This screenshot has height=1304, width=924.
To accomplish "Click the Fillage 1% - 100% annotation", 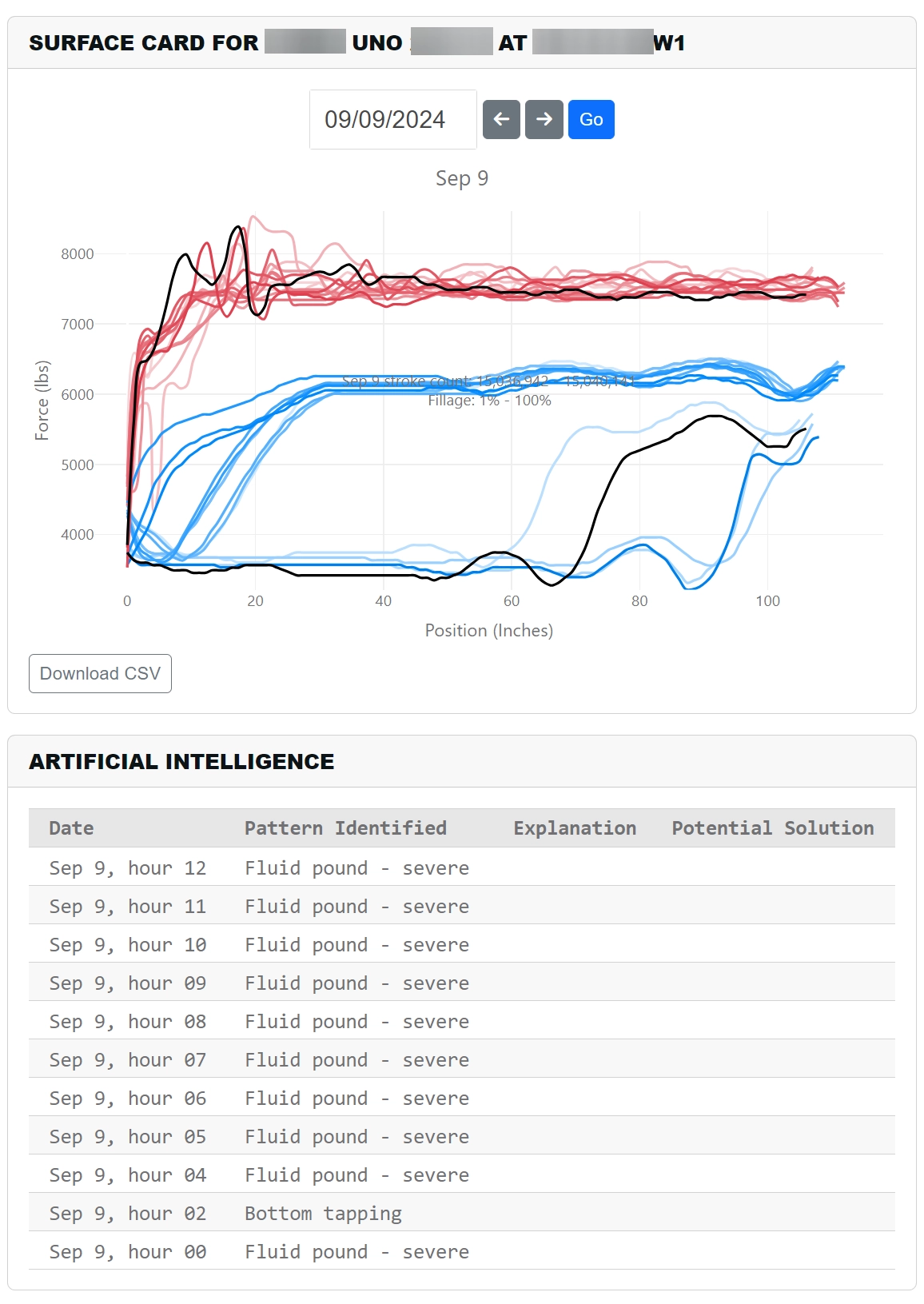I will 489,401.
